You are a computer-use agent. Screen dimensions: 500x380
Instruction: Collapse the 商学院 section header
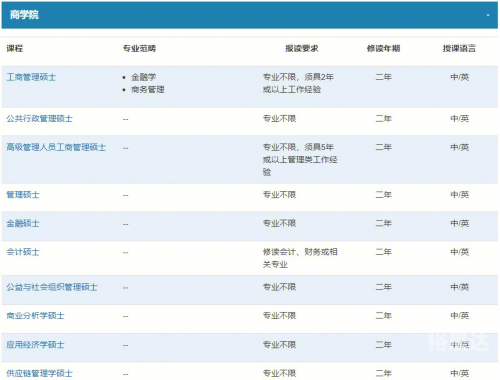pyautogui.click(x=250, y=15)
